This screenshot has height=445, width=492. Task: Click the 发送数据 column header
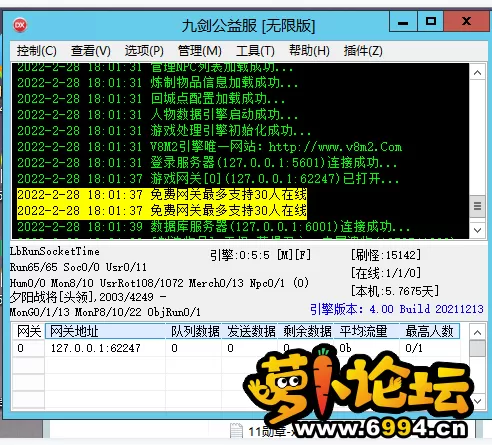point(250,331)
